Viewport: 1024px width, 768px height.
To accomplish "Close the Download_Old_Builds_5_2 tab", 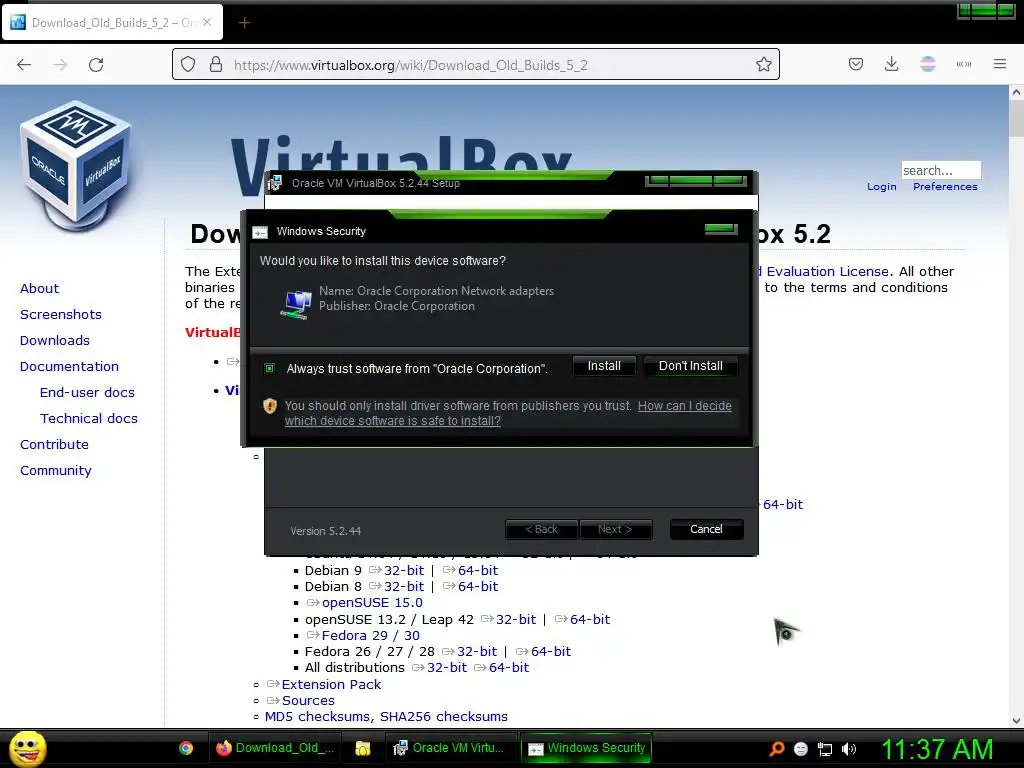I will [207, 22].
